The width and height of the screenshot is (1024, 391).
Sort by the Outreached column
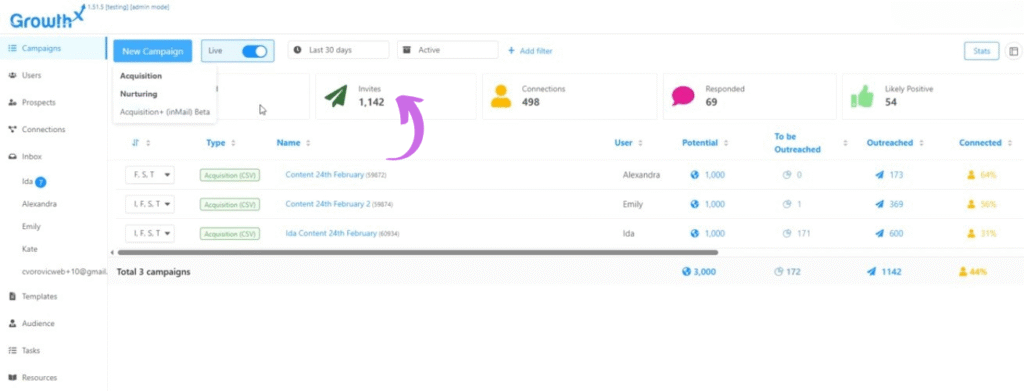[894, 142]
